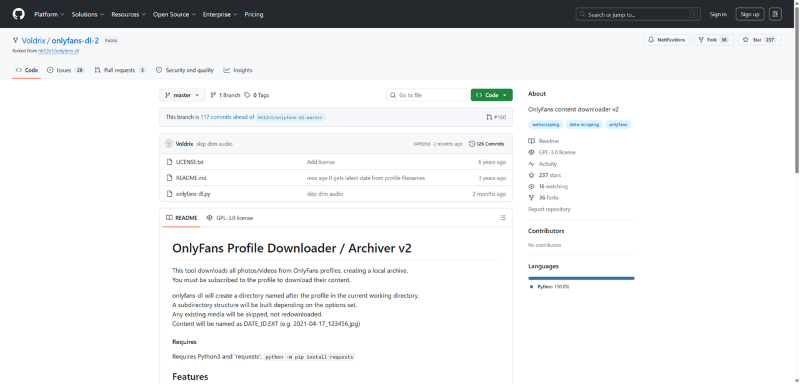Screen dimensions: 800x384
Task: Open the latest commit 'skip drm audio'
Action: pyautogui.click(x=214, y=144)
